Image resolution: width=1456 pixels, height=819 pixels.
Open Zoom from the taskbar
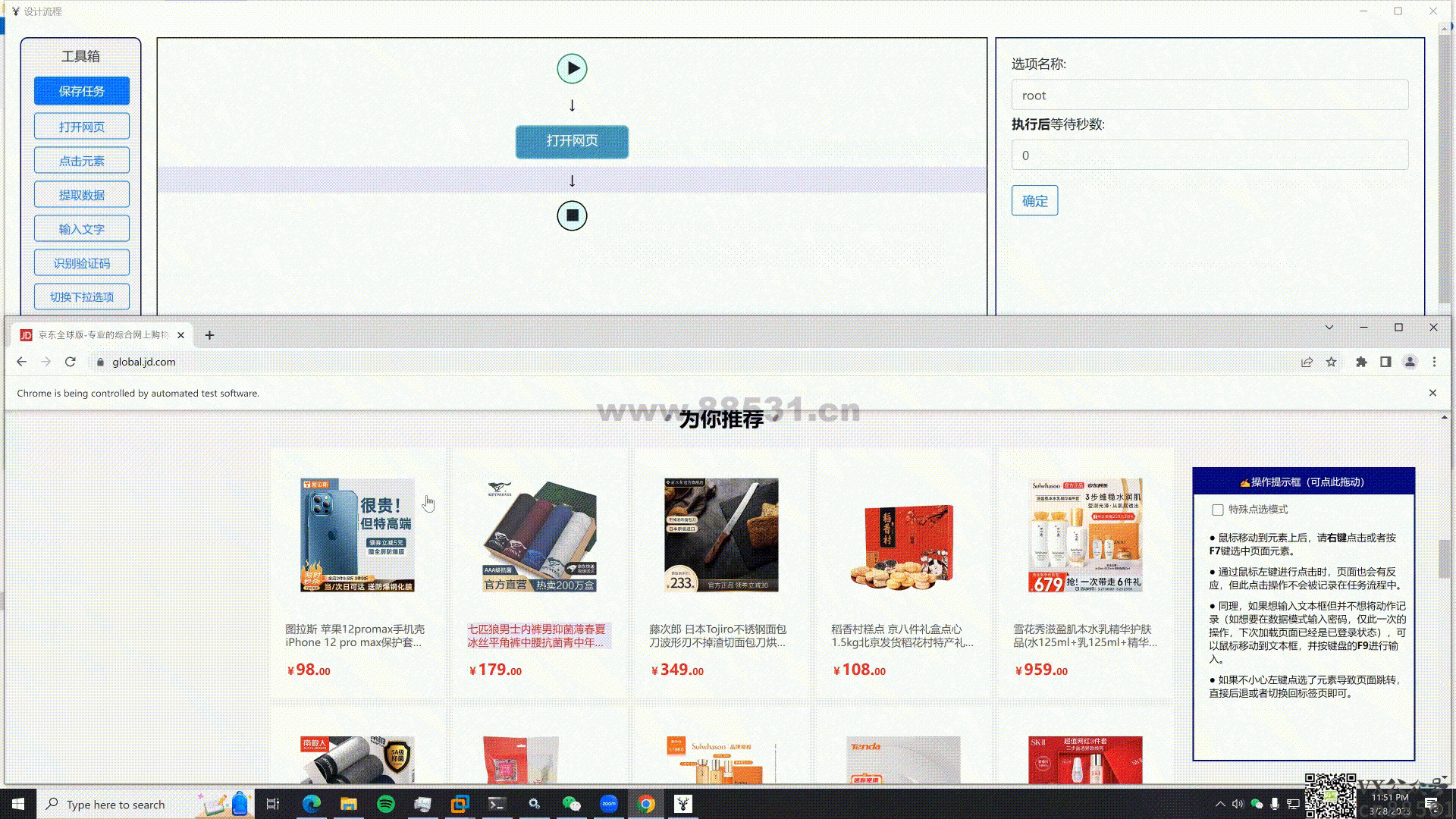click(x=608, y=804)
